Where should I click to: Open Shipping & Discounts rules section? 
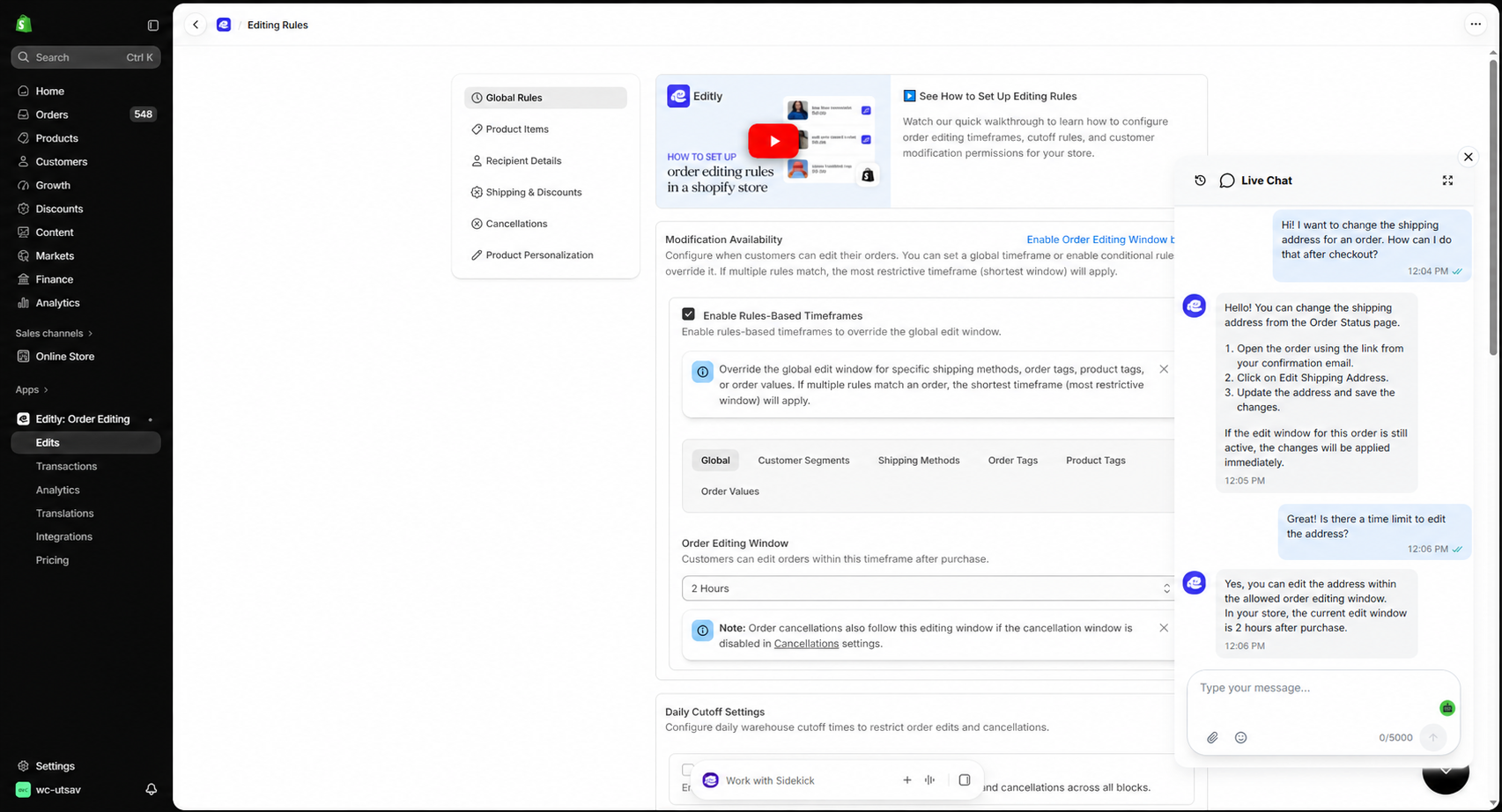click(545, 192)
